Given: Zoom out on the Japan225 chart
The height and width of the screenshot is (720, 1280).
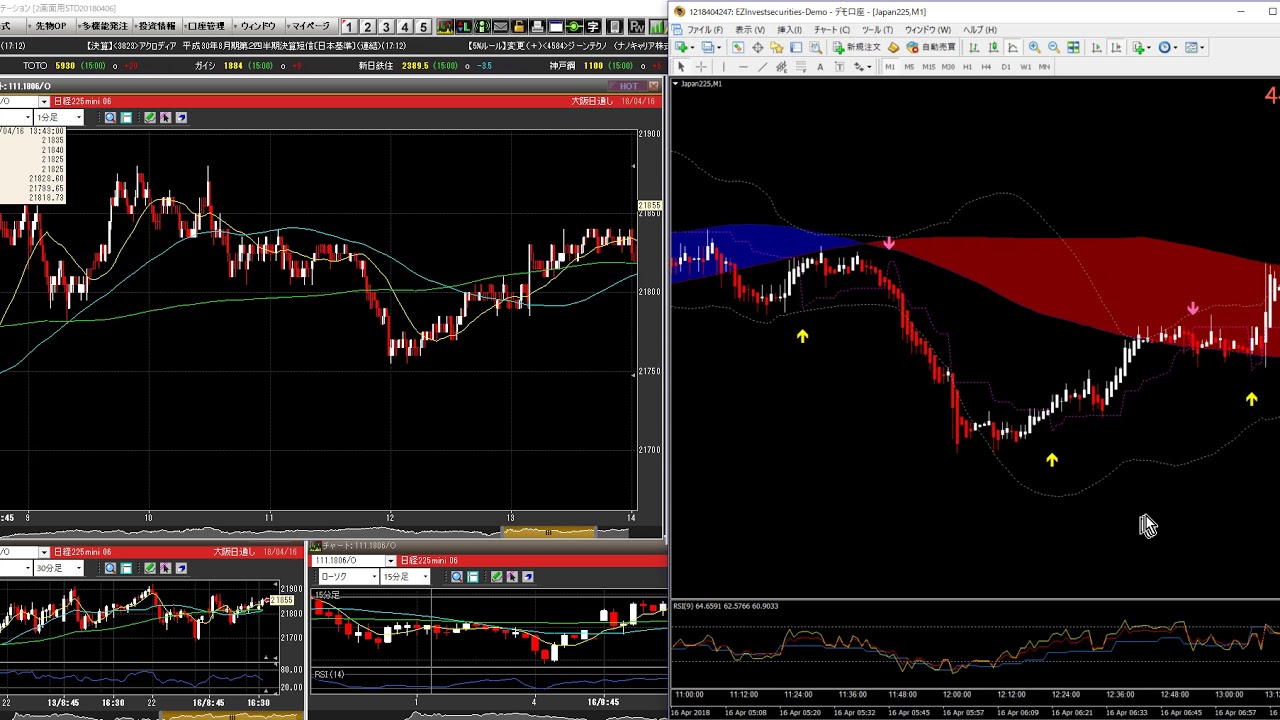Looking at the screenshot, I should click(x=1054, y=47).
